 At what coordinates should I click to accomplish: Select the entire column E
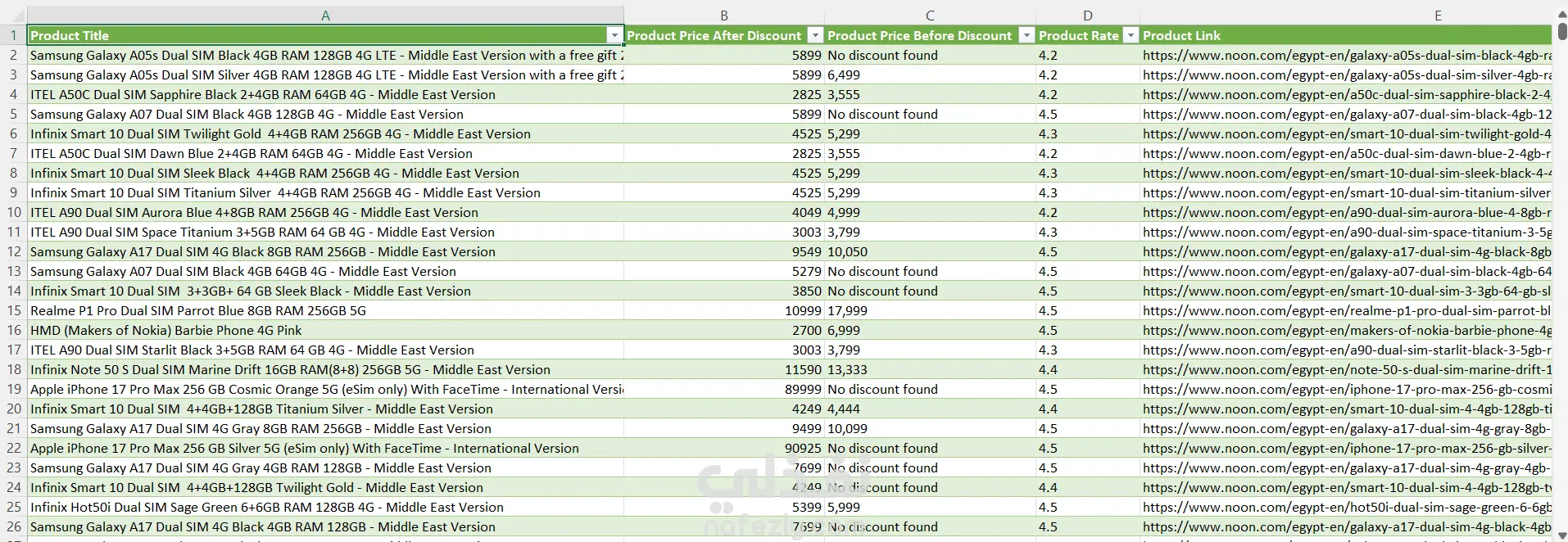[x=1438, y=16]
